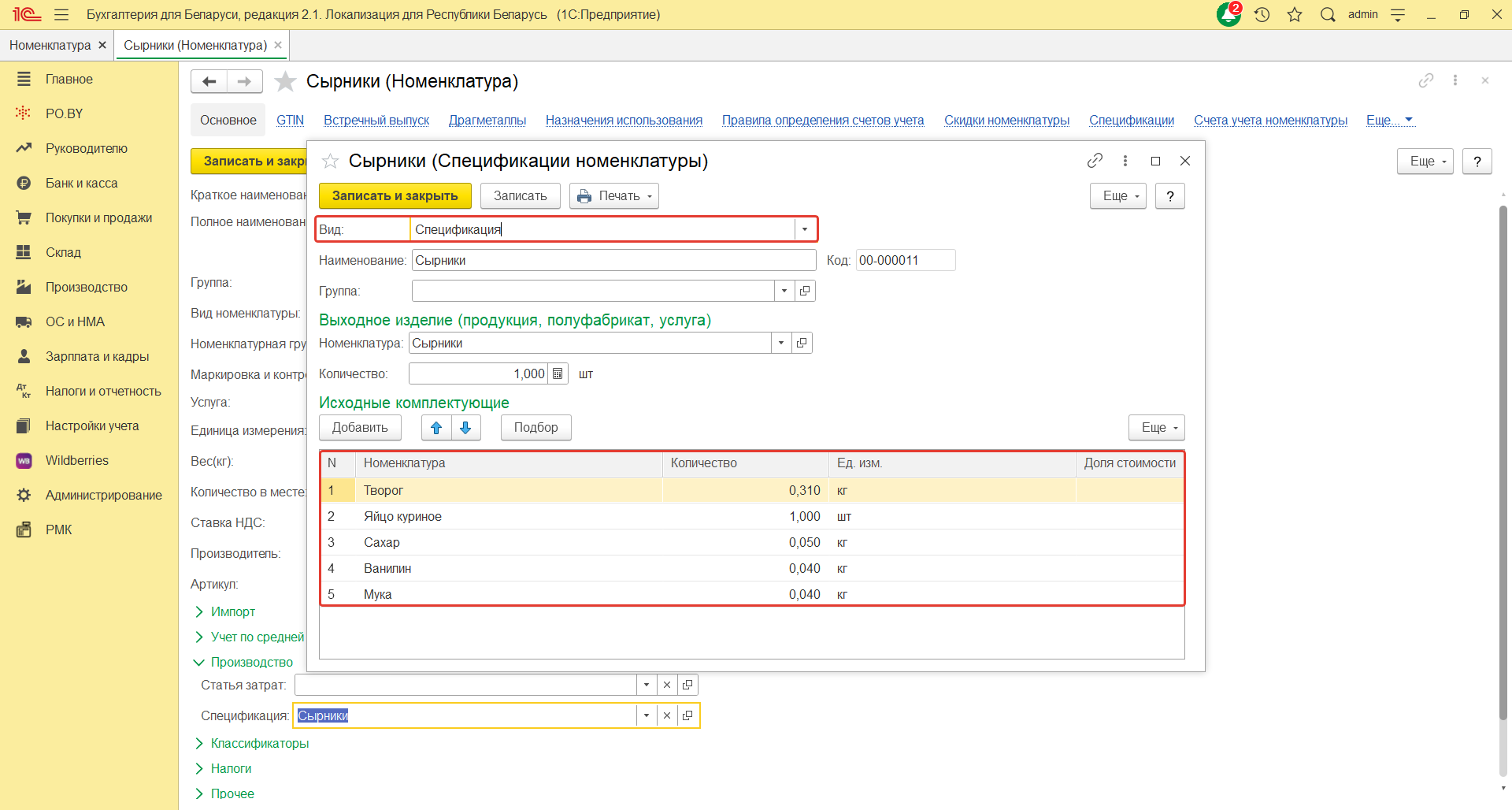Clear the Спецификация field value
This screenshot has height=810, width=1512.
coord(667,715)
